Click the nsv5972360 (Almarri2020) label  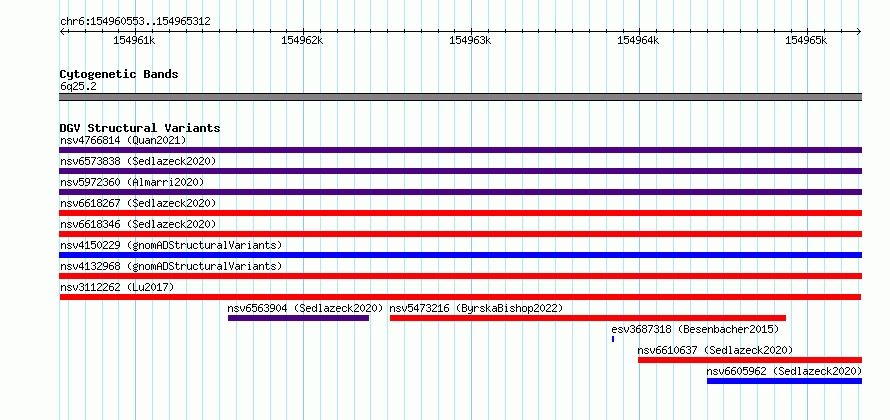tap(132, 182)
